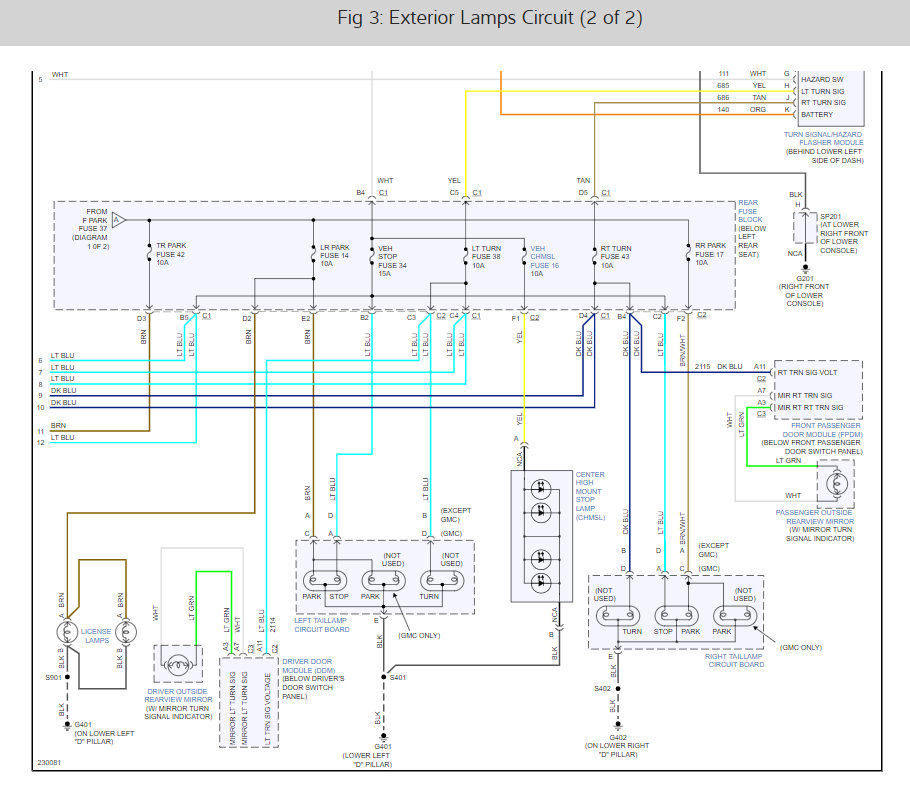Click the '685 YEL' circuit label
Viewport: 910px width, 786px height.
coord(742,86)
